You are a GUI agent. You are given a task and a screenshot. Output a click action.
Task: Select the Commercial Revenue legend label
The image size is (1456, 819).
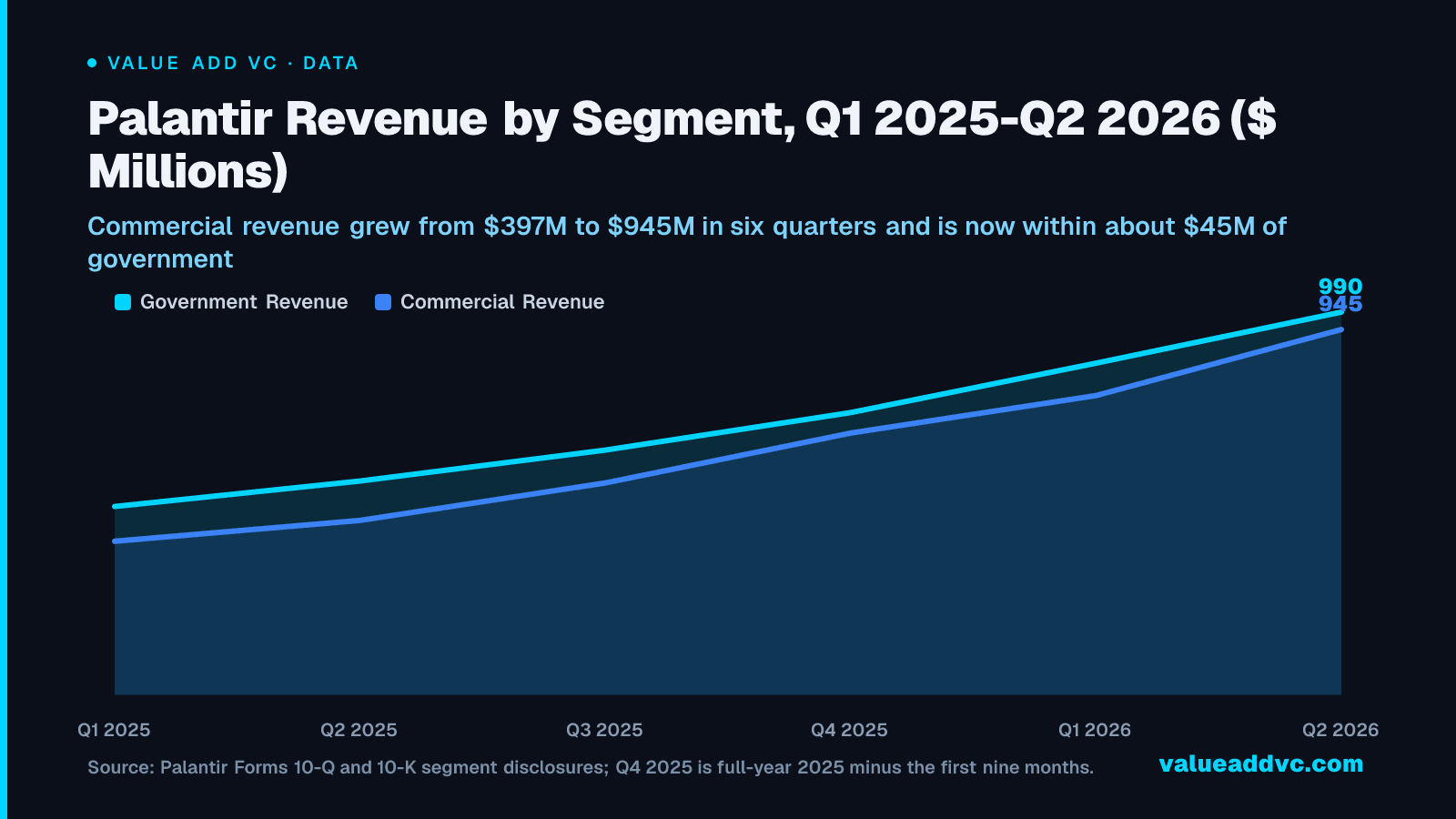pyautogui.click(x=502, y=302)
